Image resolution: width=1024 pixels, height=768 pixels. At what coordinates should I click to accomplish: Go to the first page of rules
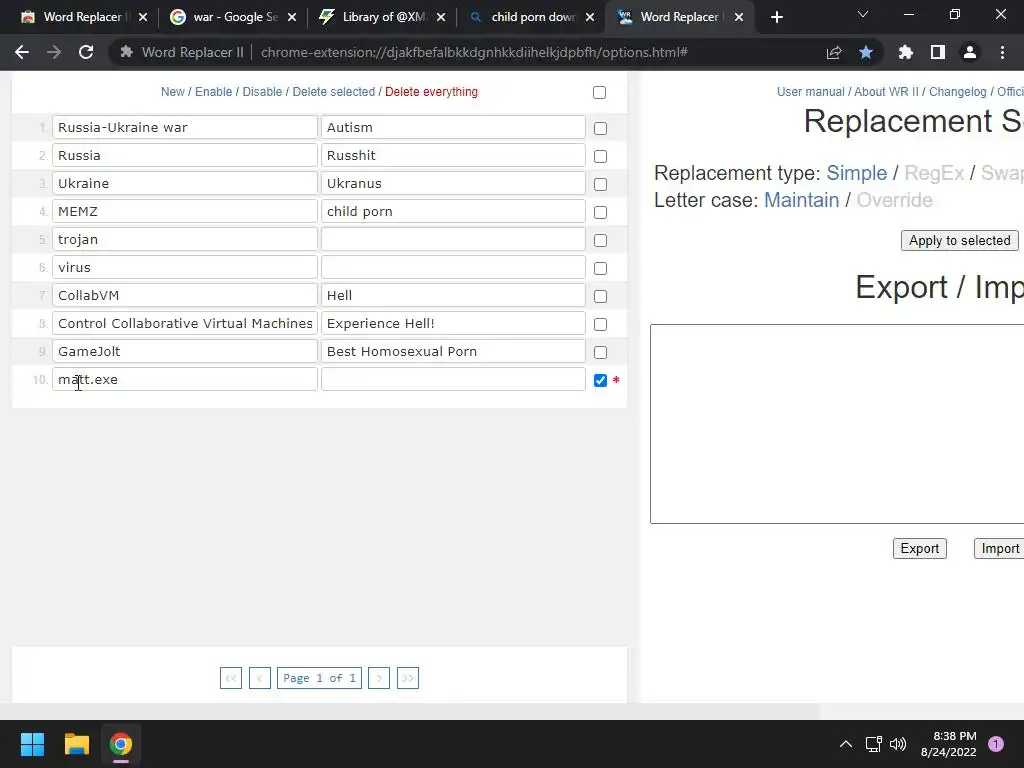tap(231, 678)
